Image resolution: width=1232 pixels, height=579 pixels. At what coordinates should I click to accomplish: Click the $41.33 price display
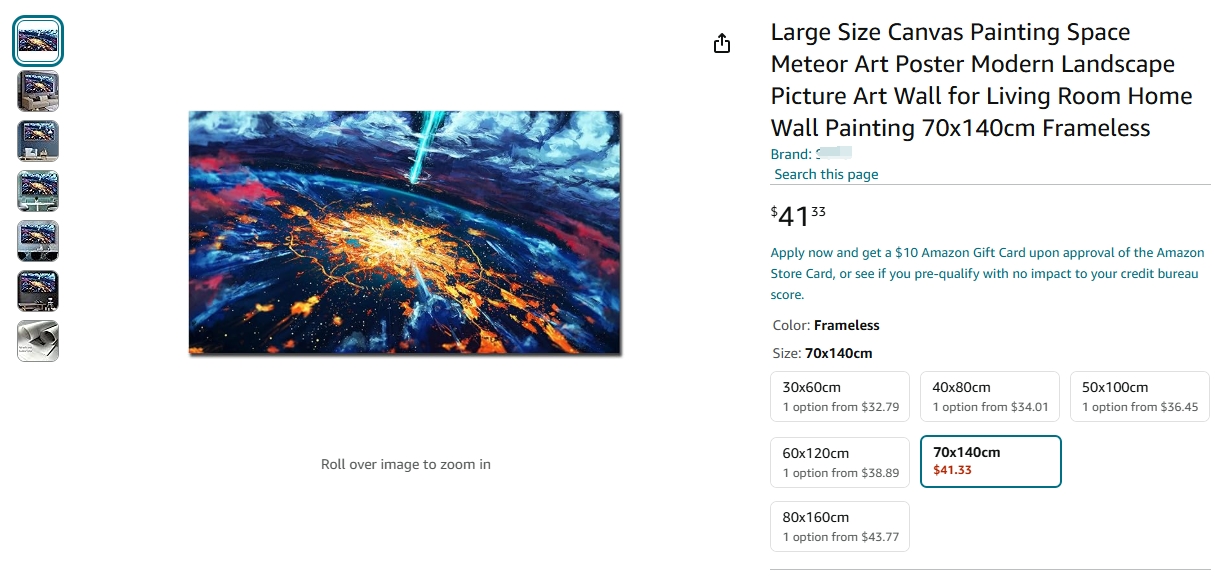(x=798, y=215)
